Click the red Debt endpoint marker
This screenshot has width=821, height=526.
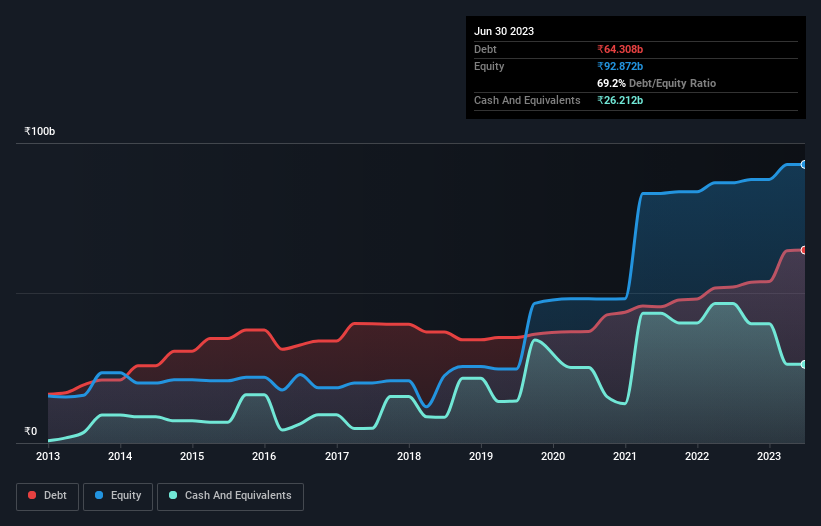coord(804,250)
